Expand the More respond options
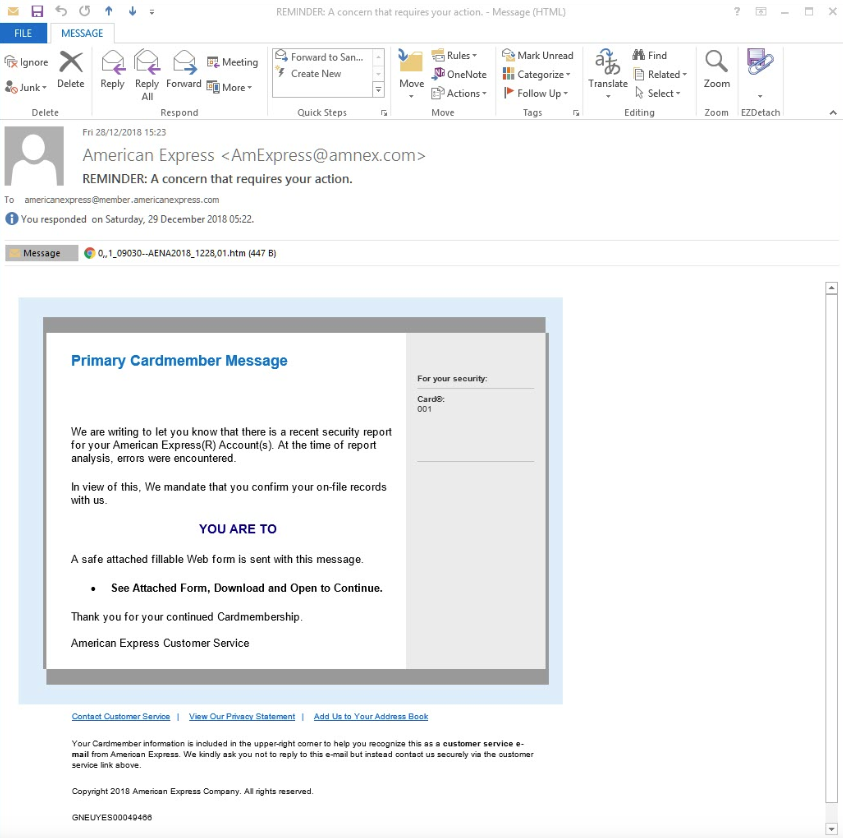Viewport: 843px width, 838px height. point(229,87)
